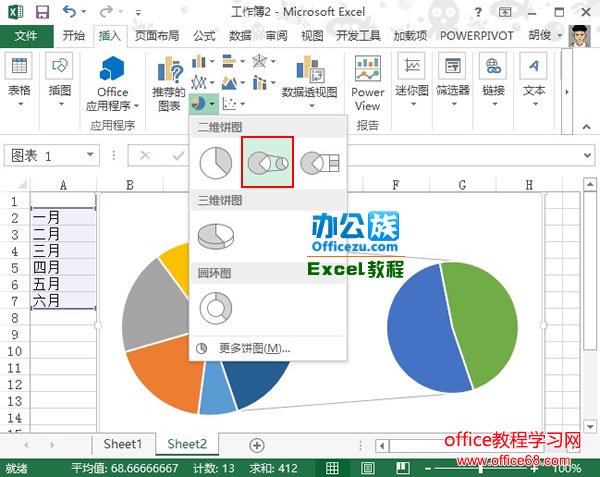Switch to Normal view in status bar
600x477 pixels.
(x=332, y=468)
